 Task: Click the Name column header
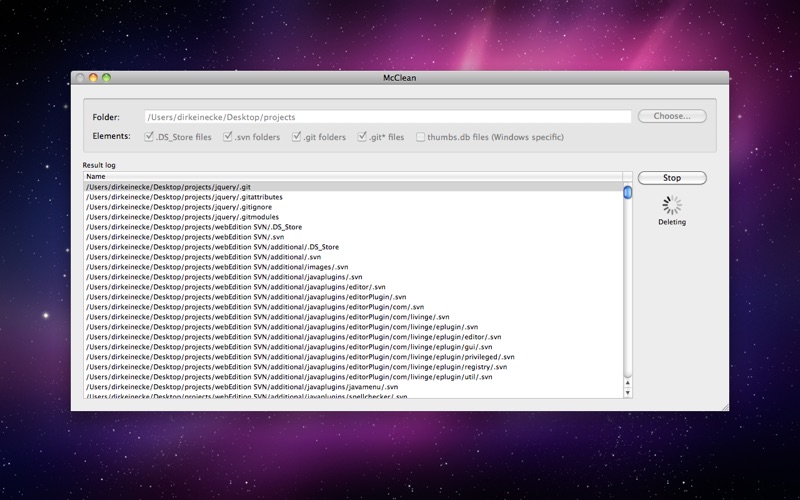point(353,177)
